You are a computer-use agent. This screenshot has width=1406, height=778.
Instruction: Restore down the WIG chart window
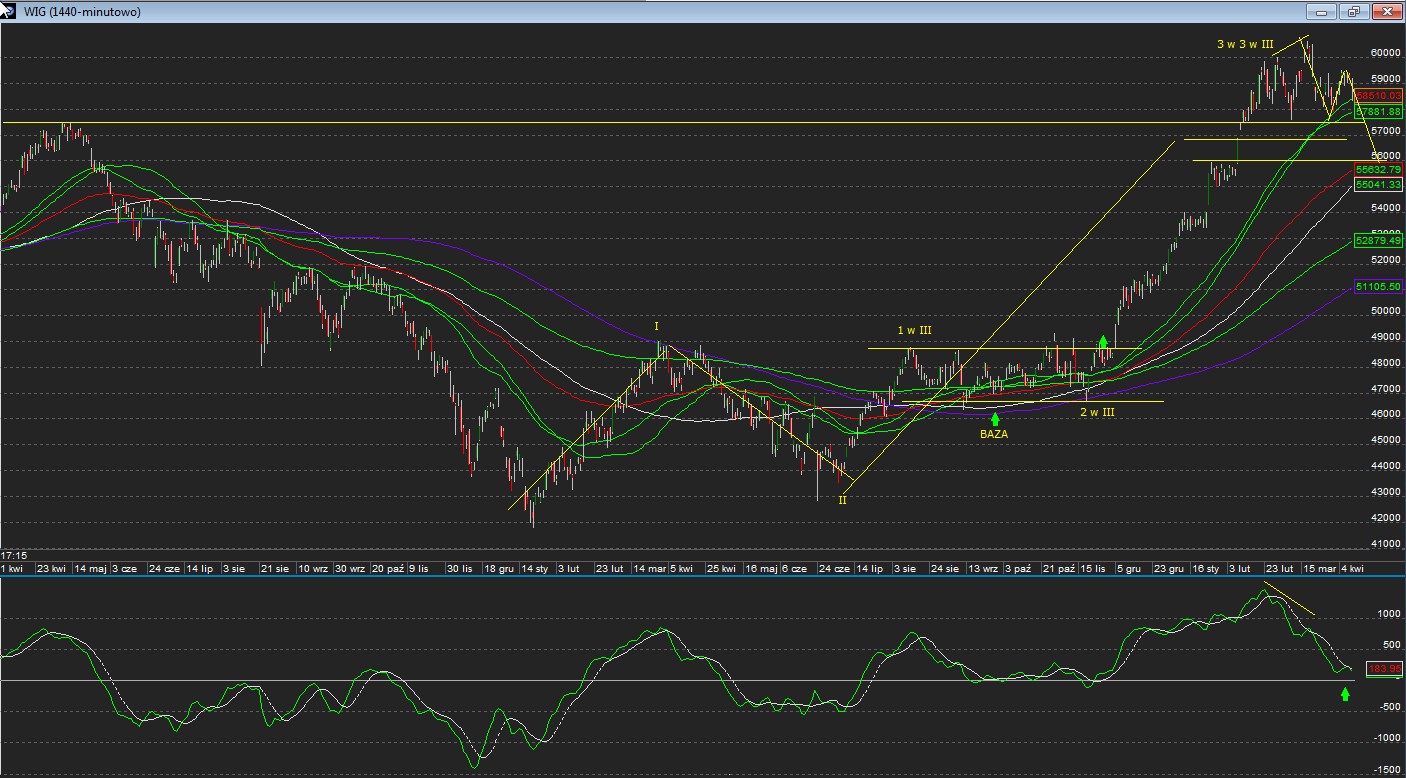pos(1354,12)
